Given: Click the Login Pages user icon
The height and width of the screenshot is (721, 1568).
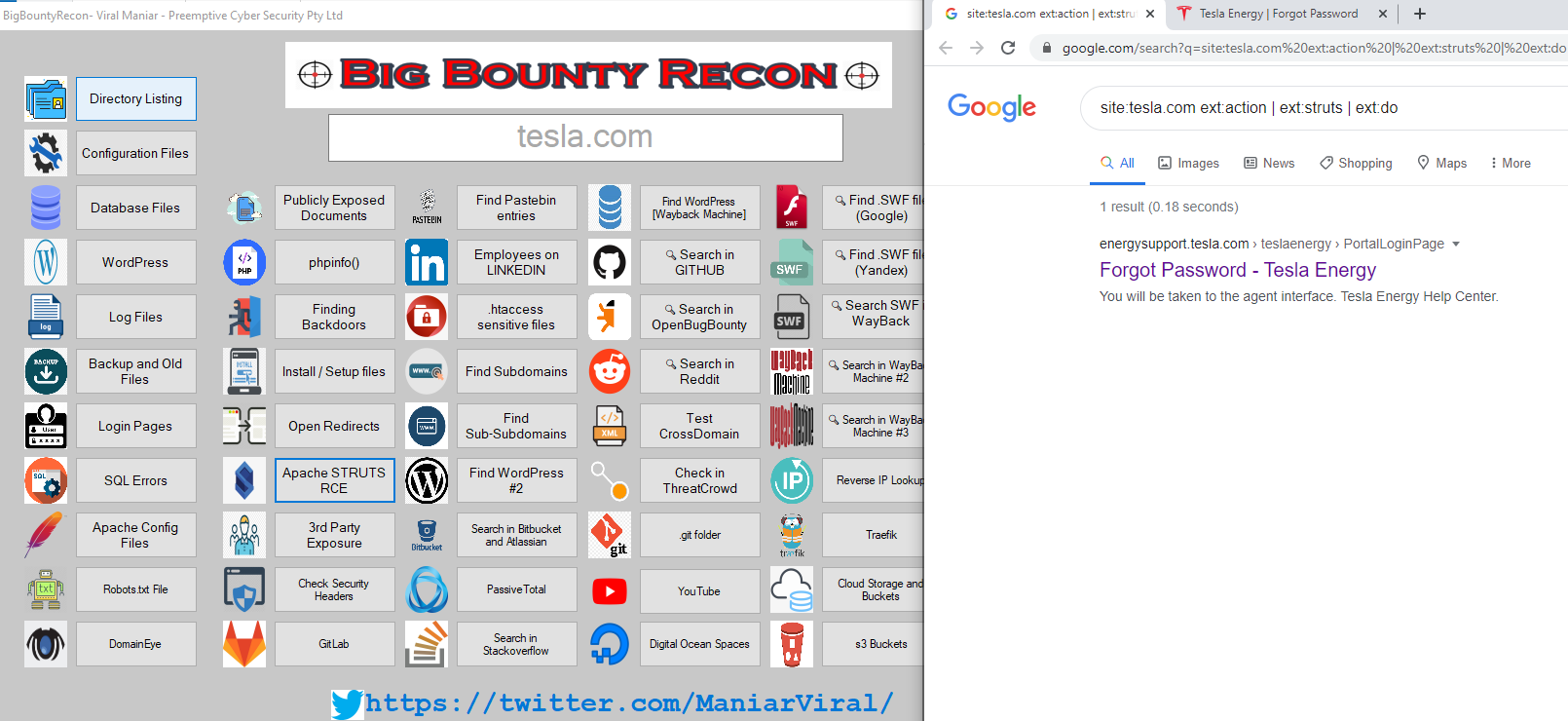Looking at the screenshot, I should [46, 426].
